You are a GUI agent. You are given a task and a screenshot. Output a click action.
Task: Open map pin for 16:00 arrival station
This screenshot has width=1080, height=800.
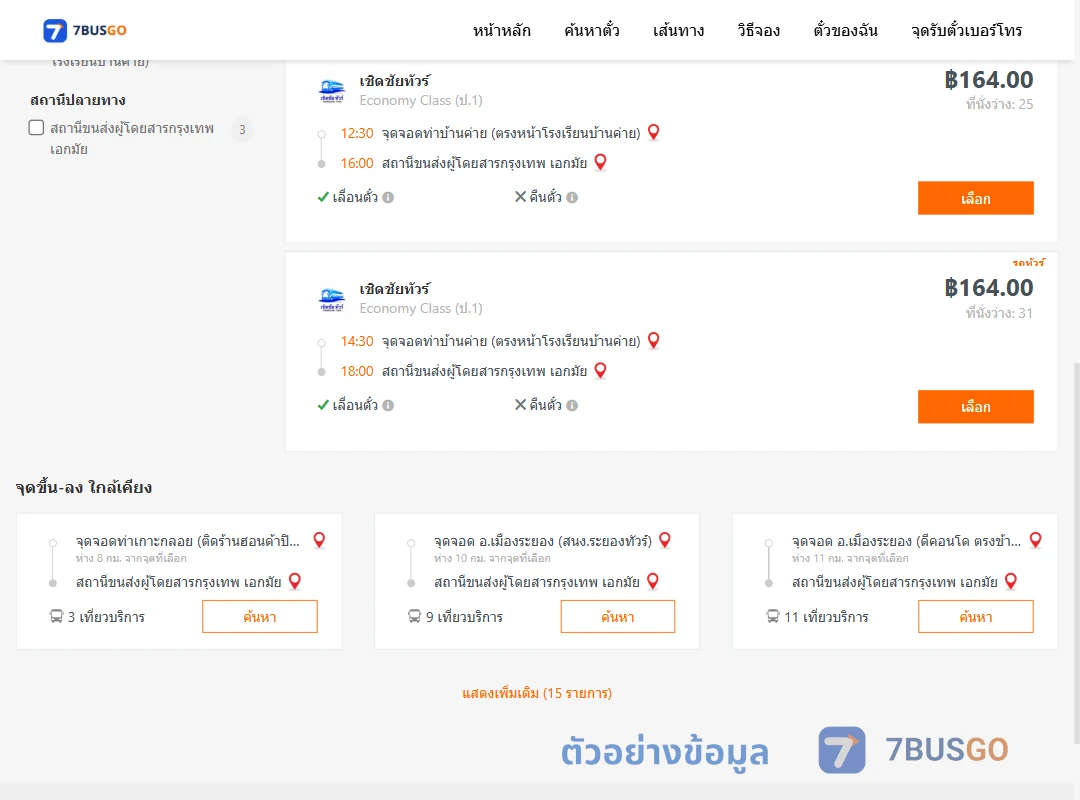coord(601,162)
